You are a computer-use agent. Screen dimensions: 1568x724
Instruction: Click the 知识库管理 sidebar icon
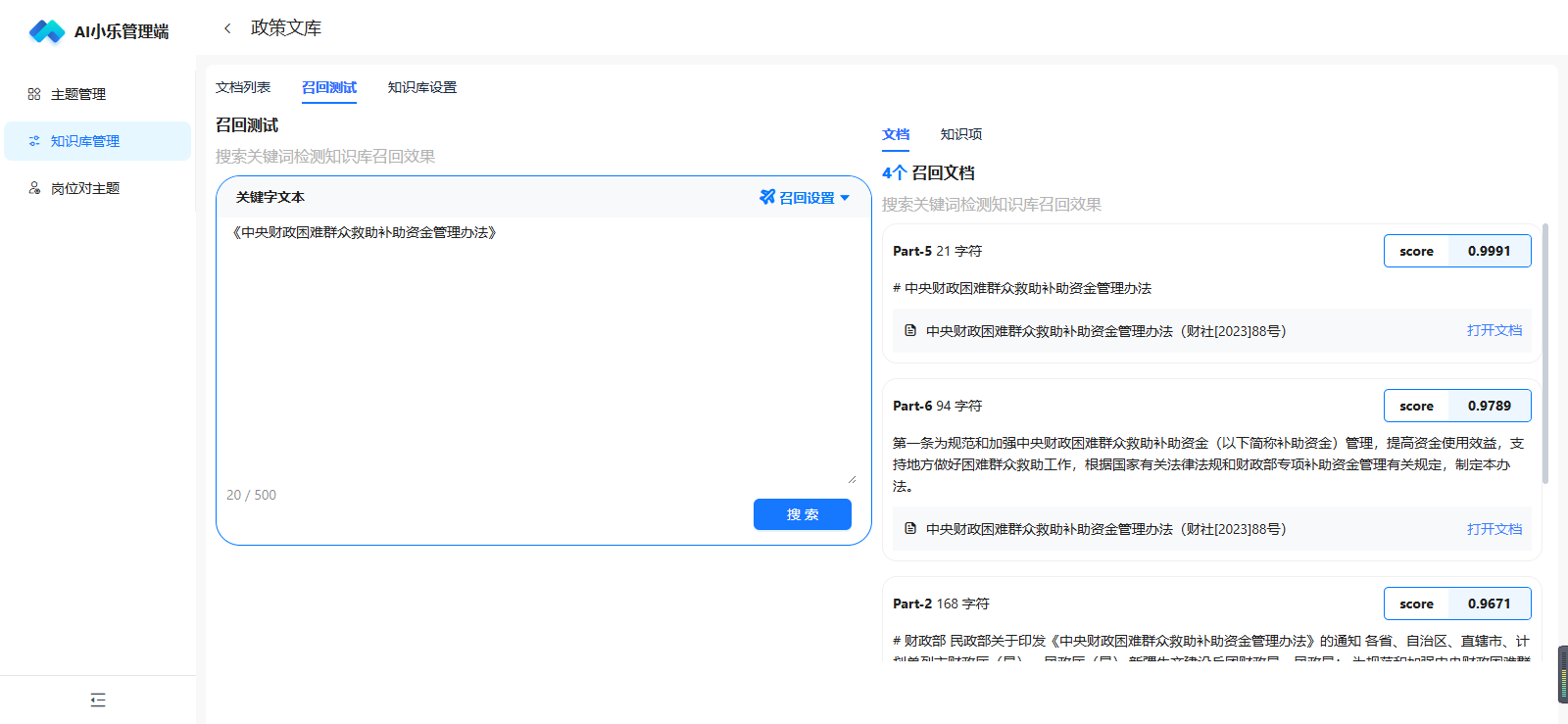34,141
